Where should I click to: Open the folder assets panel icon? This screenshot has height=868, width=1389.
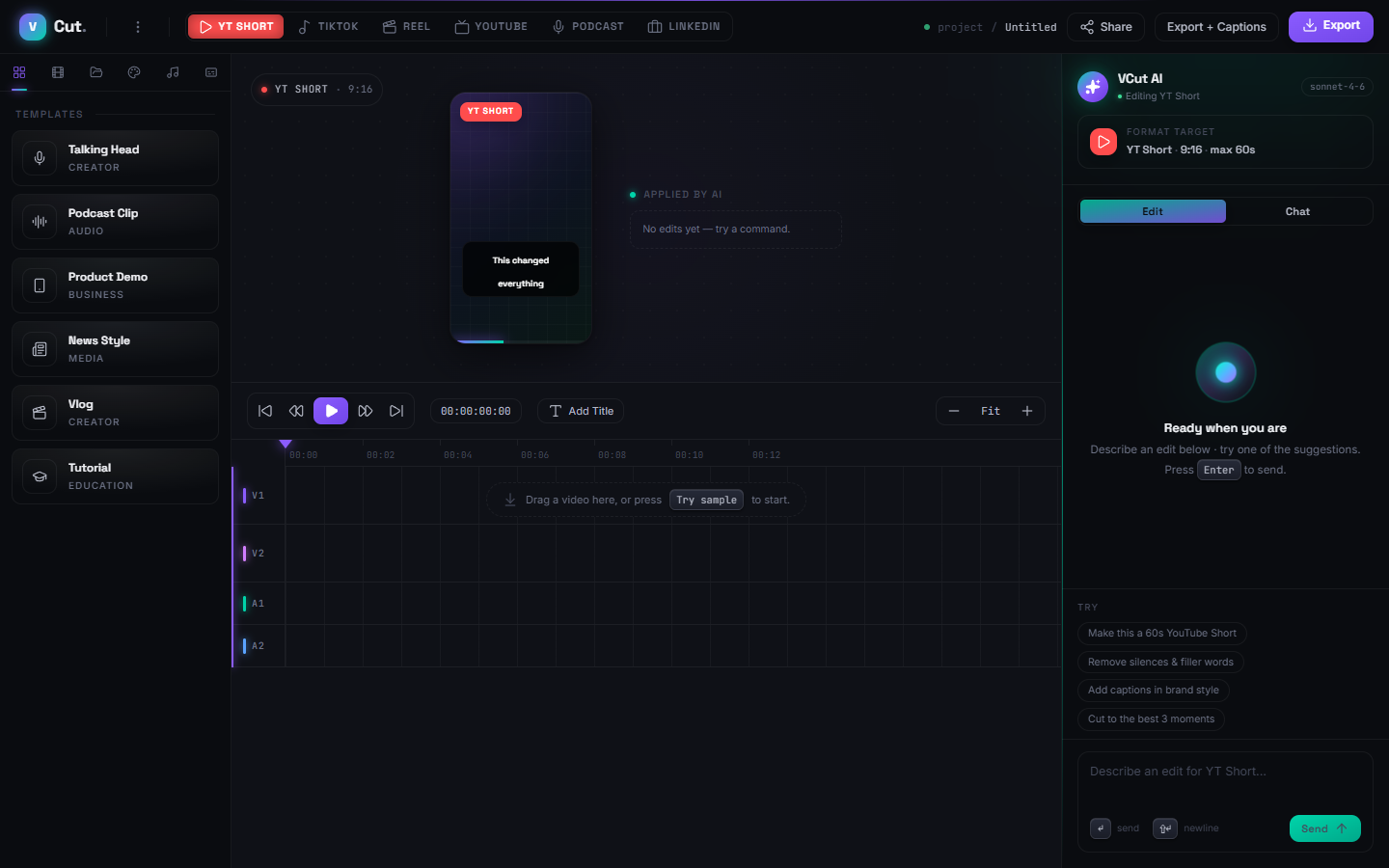96,72
